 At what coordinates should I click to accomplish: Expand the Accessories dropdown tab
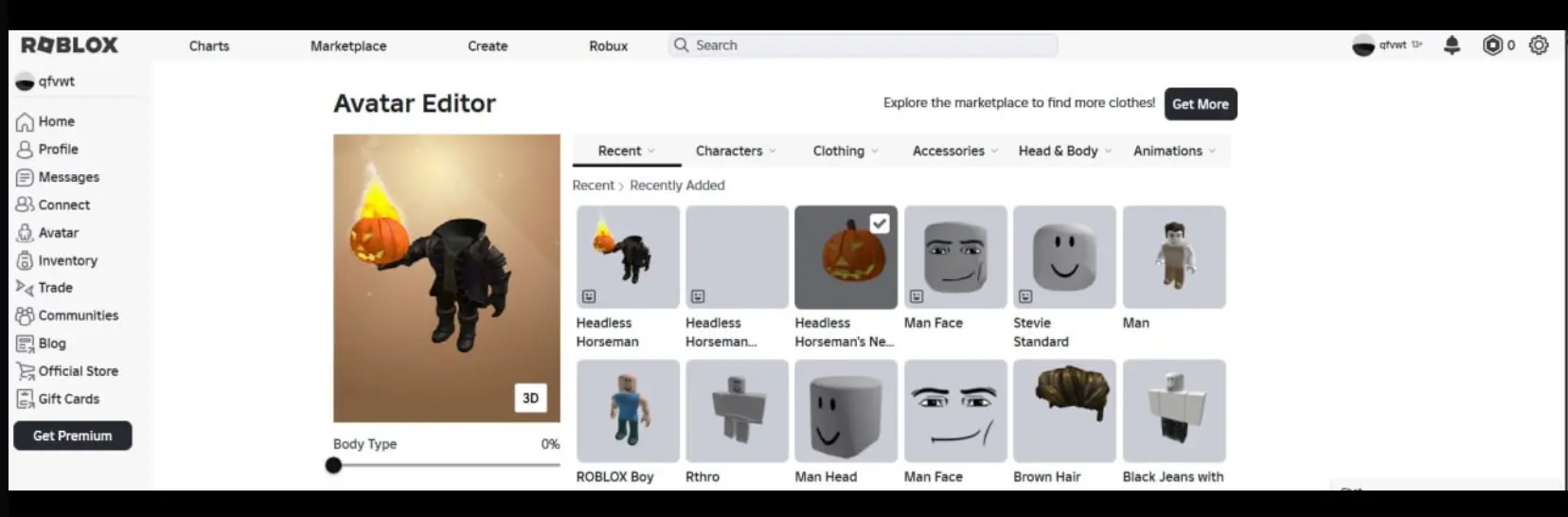tap(954, 152)
